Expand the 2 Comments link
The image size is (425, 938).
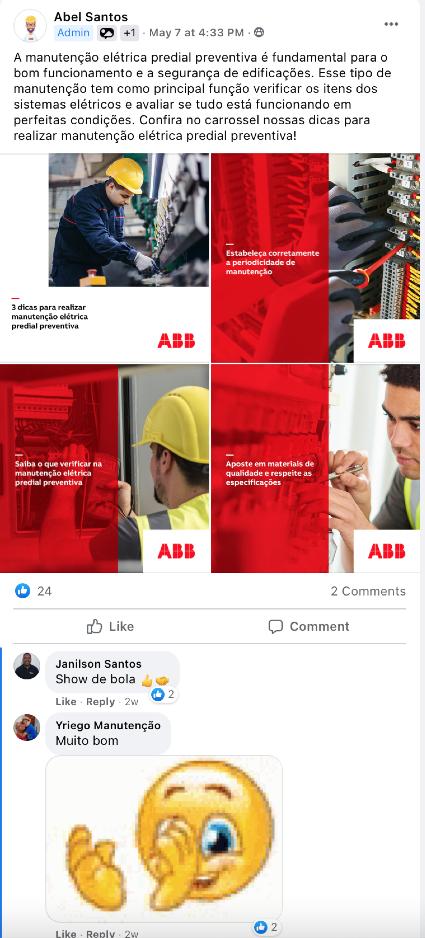pos(368,591)
